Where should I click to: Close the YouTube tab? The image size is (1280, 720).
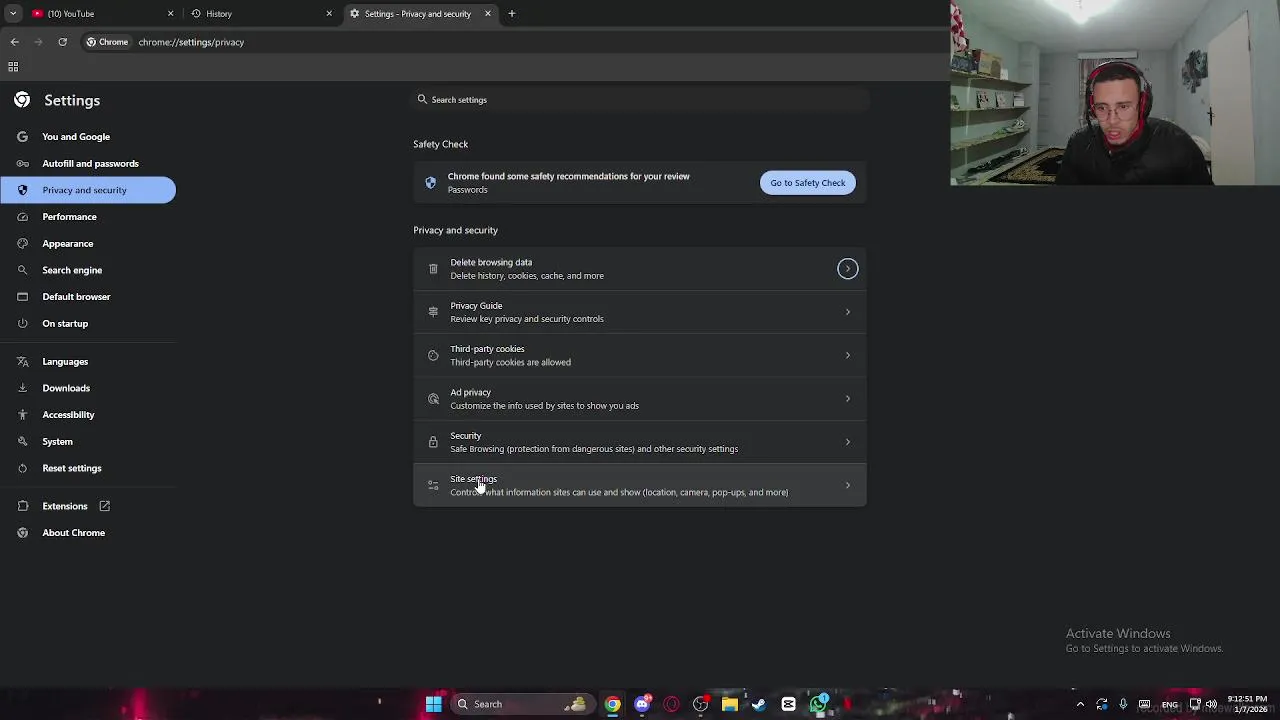[x=170, y=14]
